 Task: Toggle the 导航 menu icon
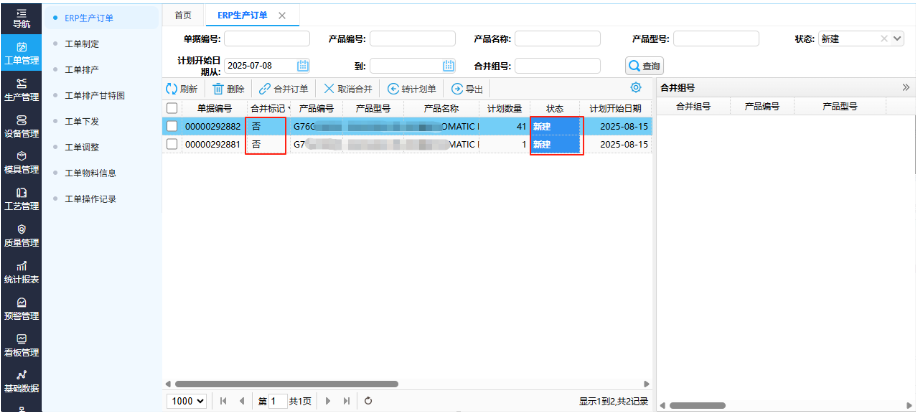coord(21,15)
